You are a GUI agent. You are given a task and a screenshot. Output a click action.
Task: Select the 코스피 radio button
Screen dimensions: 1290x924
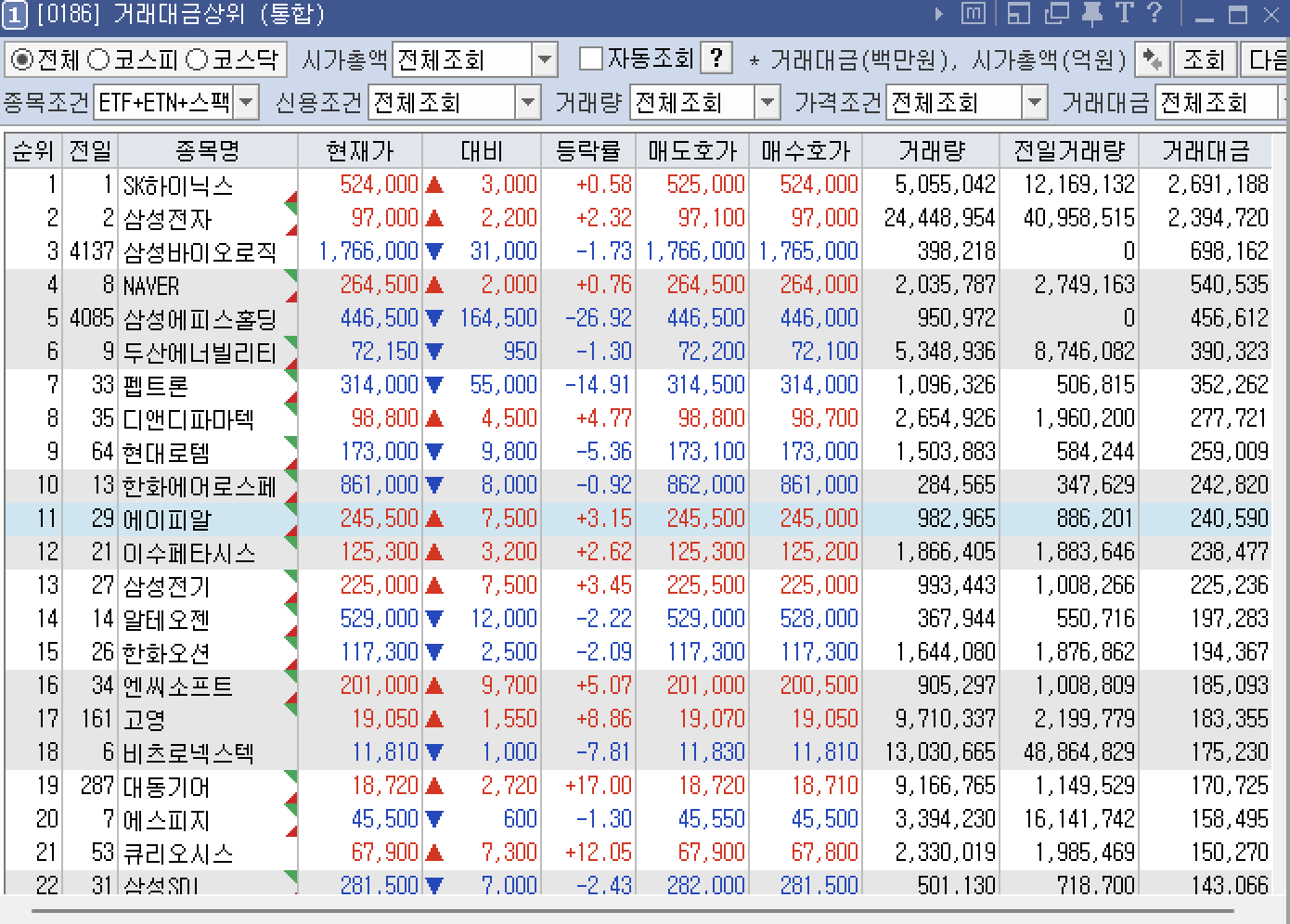click(x=98, y=59)
